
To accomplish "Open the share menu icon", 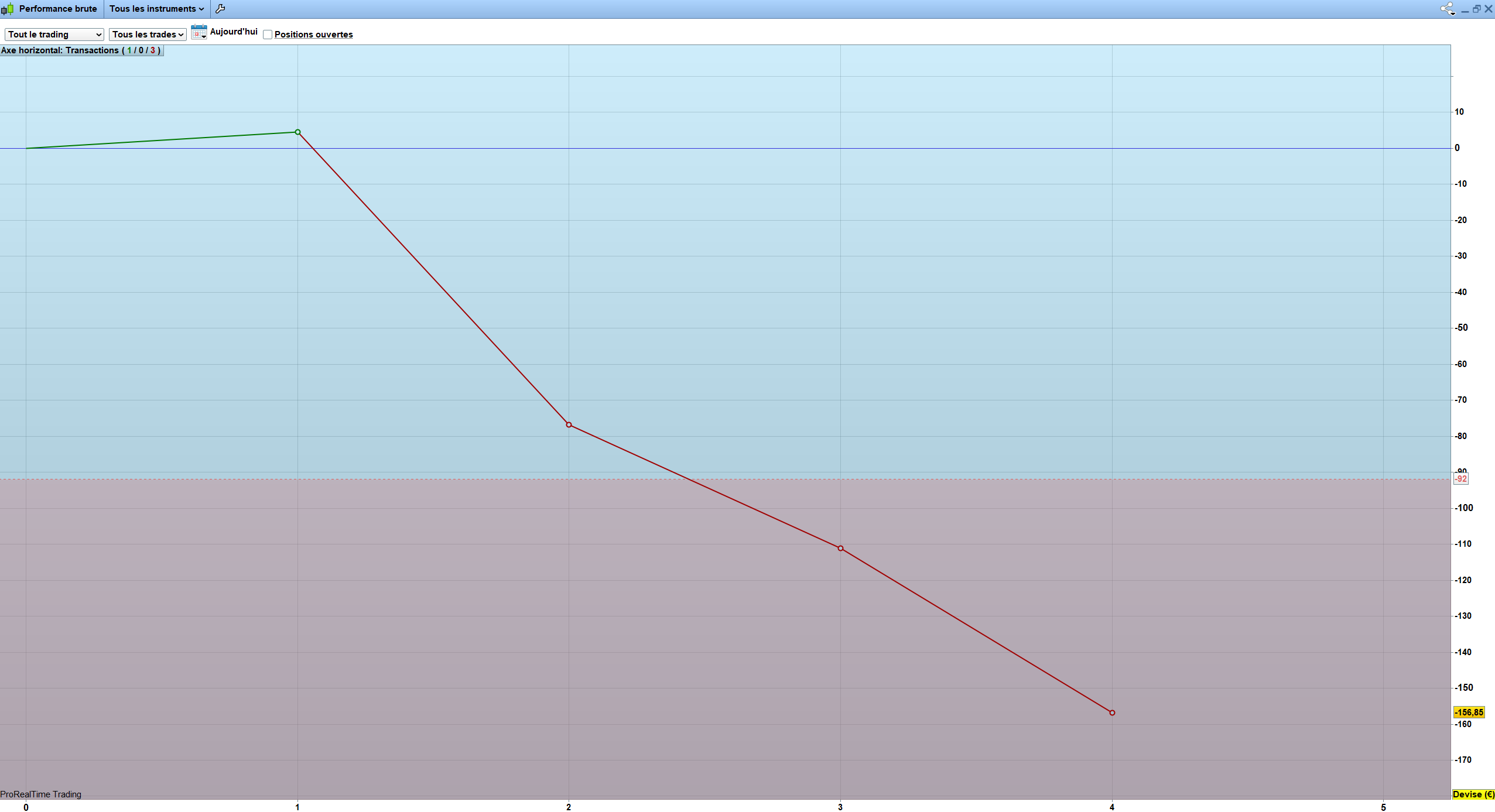I will tap(1447, 9).
